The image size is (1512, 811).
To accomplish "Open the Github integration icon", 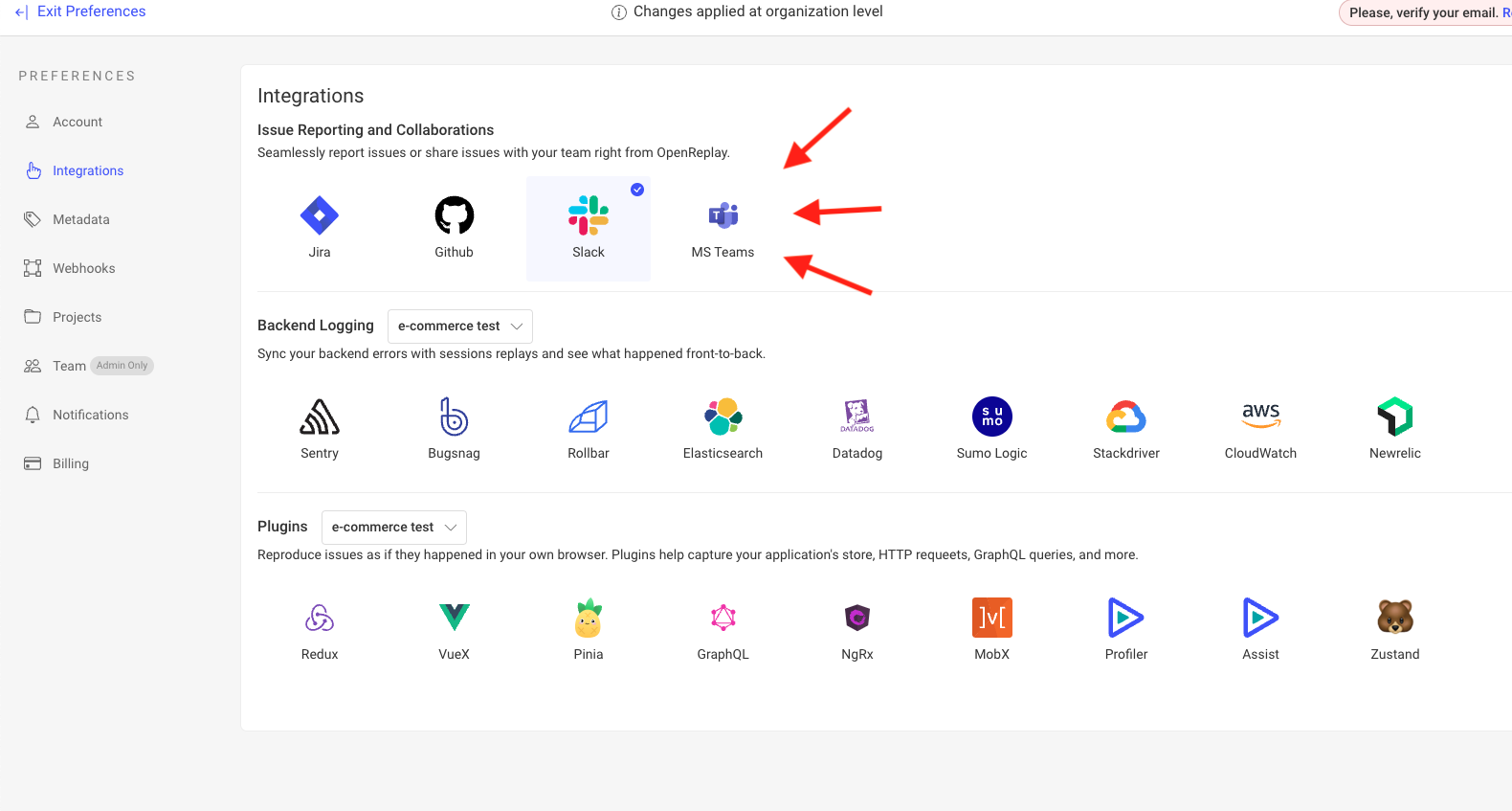I will pyautogui.click(x=455, y=215).
